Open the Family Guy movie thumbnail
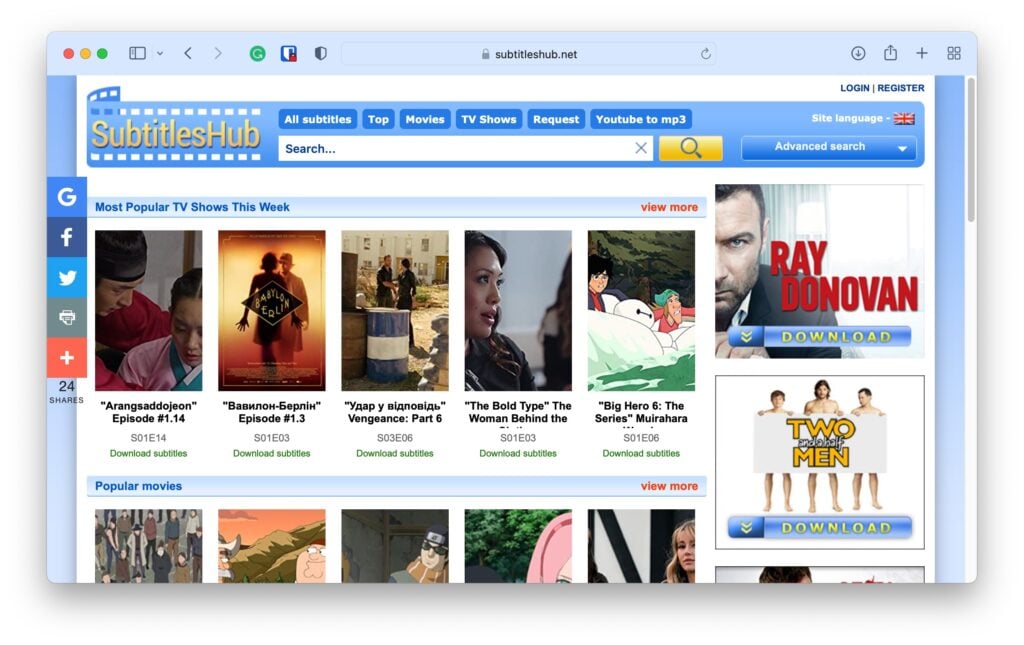 coord(272,546)
